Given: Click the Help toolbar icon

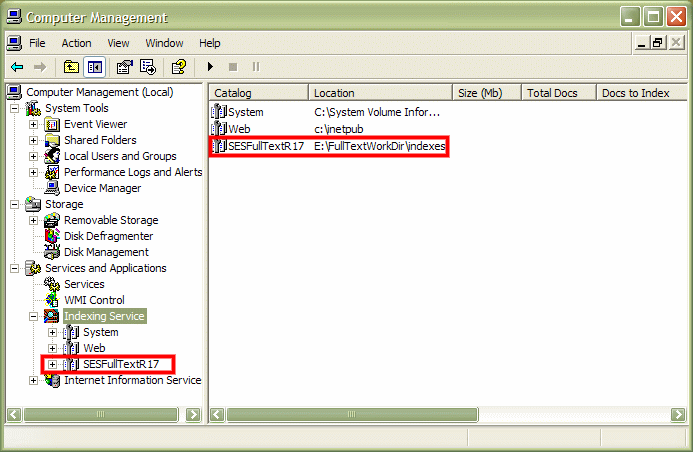Looking at the screenshot, I should tap(179, 67).
